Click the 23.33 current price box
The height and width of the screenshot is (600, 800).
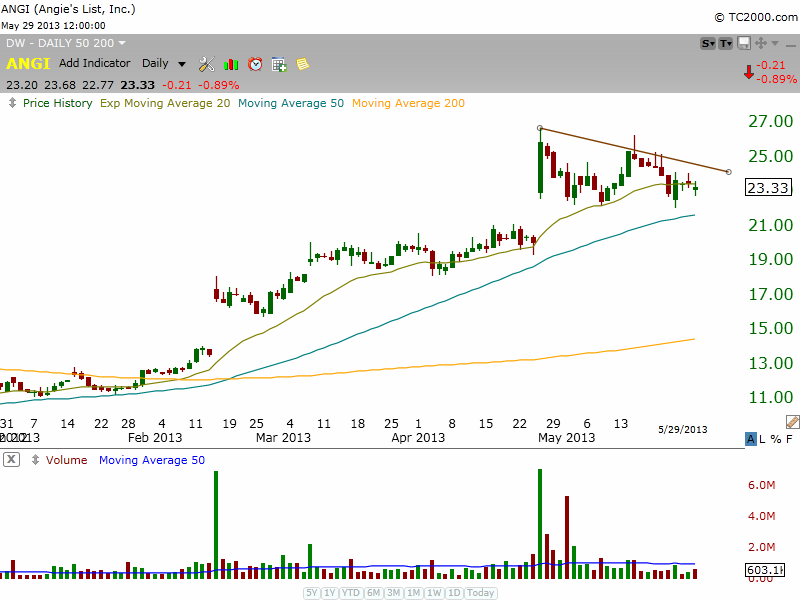coord(768,188)
